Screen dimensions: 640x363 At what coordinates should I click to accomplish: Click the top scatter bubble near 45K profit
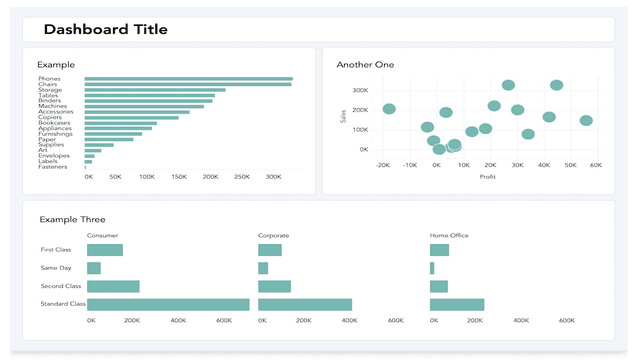click(x=556, y=85)
